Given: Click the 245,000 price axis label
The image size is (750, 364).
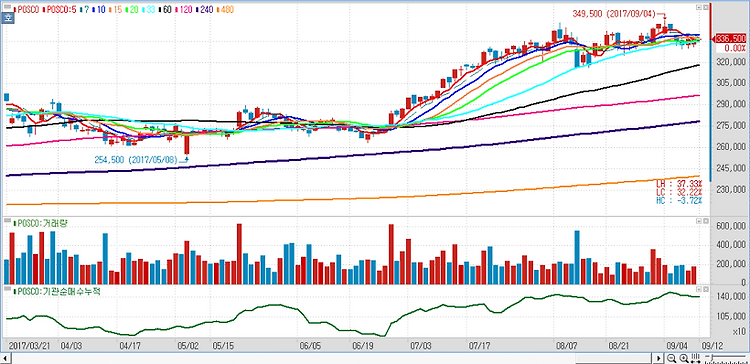Looking at the screenshot, I should click(x=730, y=168).
